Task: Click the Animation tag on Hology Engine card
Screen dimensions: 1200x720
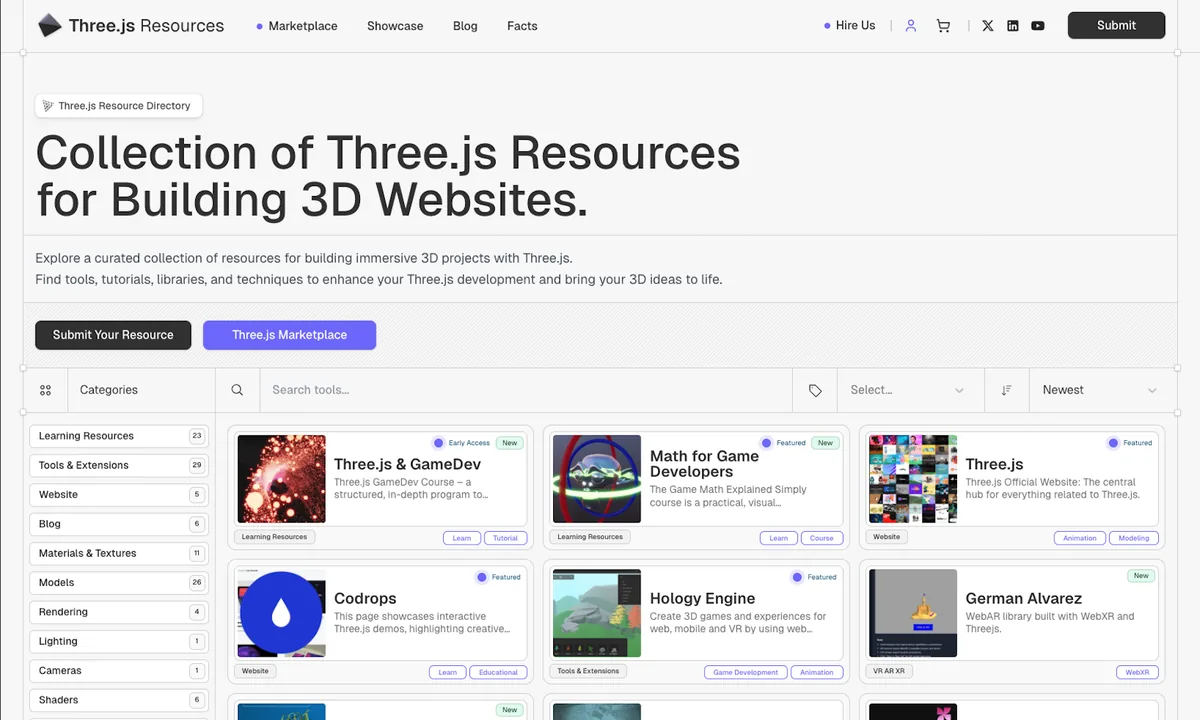Action: pos(816,672)
